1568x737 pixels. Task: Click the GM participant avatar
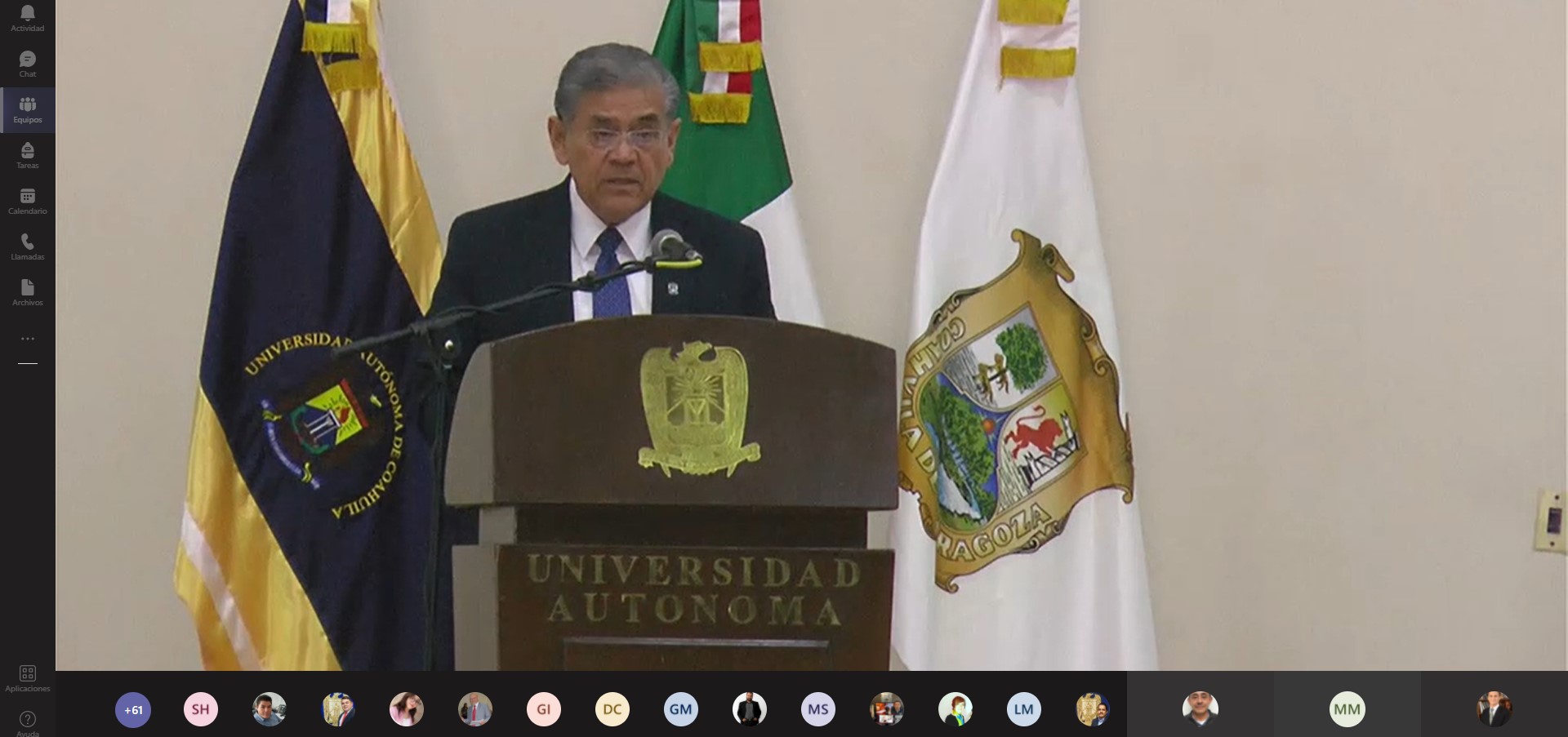coord(681,709)
